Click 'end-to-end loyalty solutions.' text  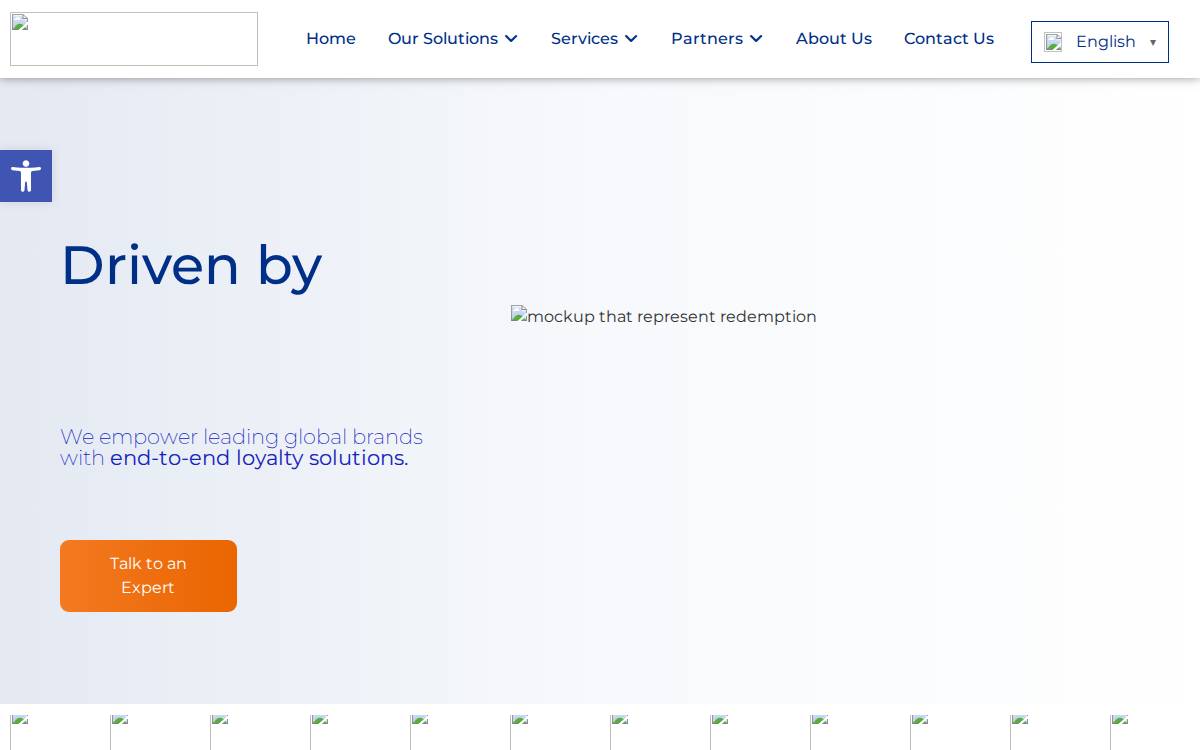click(x=259, y=458)
